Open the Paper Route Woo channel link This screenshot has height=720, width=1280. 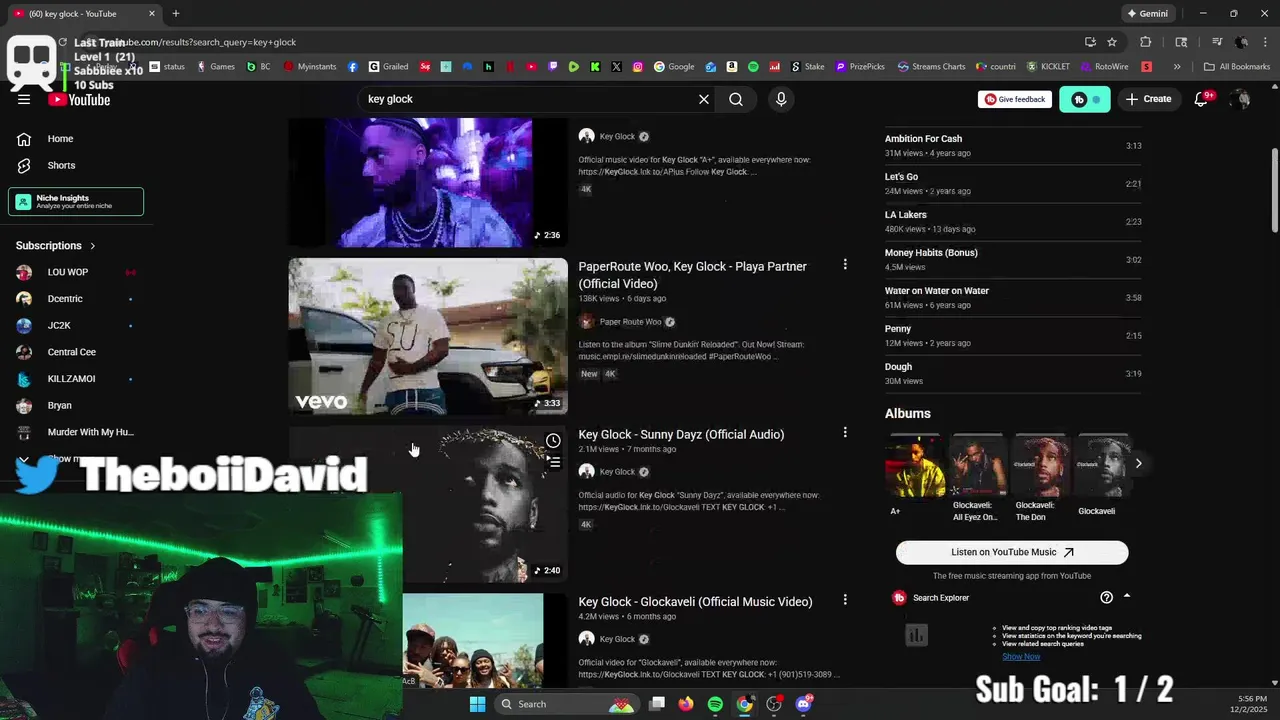(630, 322)
